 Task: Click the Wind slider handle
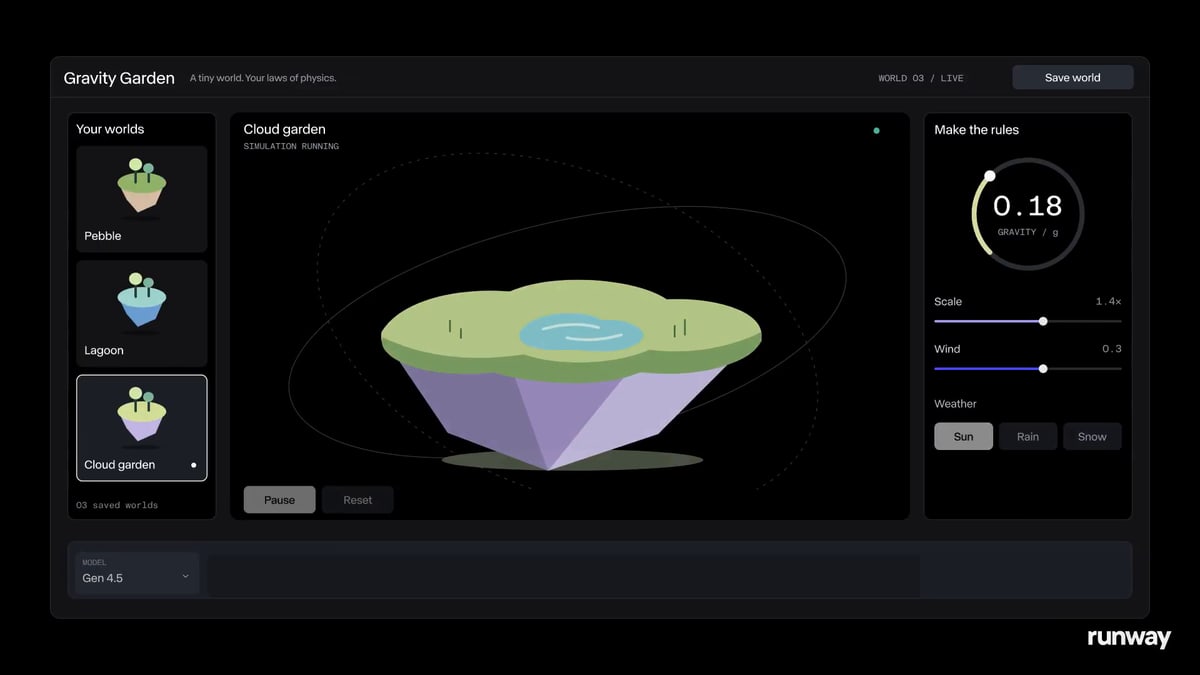1043,368
